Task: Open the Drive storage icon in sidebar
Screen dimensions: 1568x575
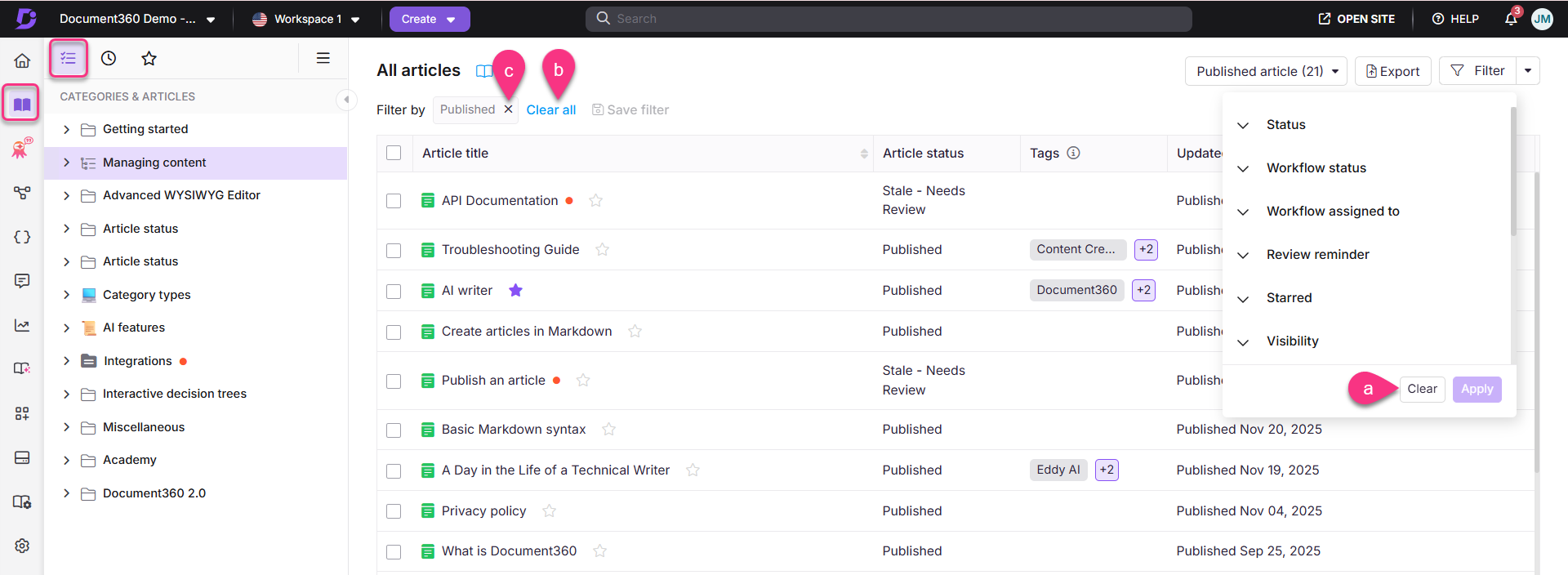Action: pyautogui.click(x=22, y=457)
